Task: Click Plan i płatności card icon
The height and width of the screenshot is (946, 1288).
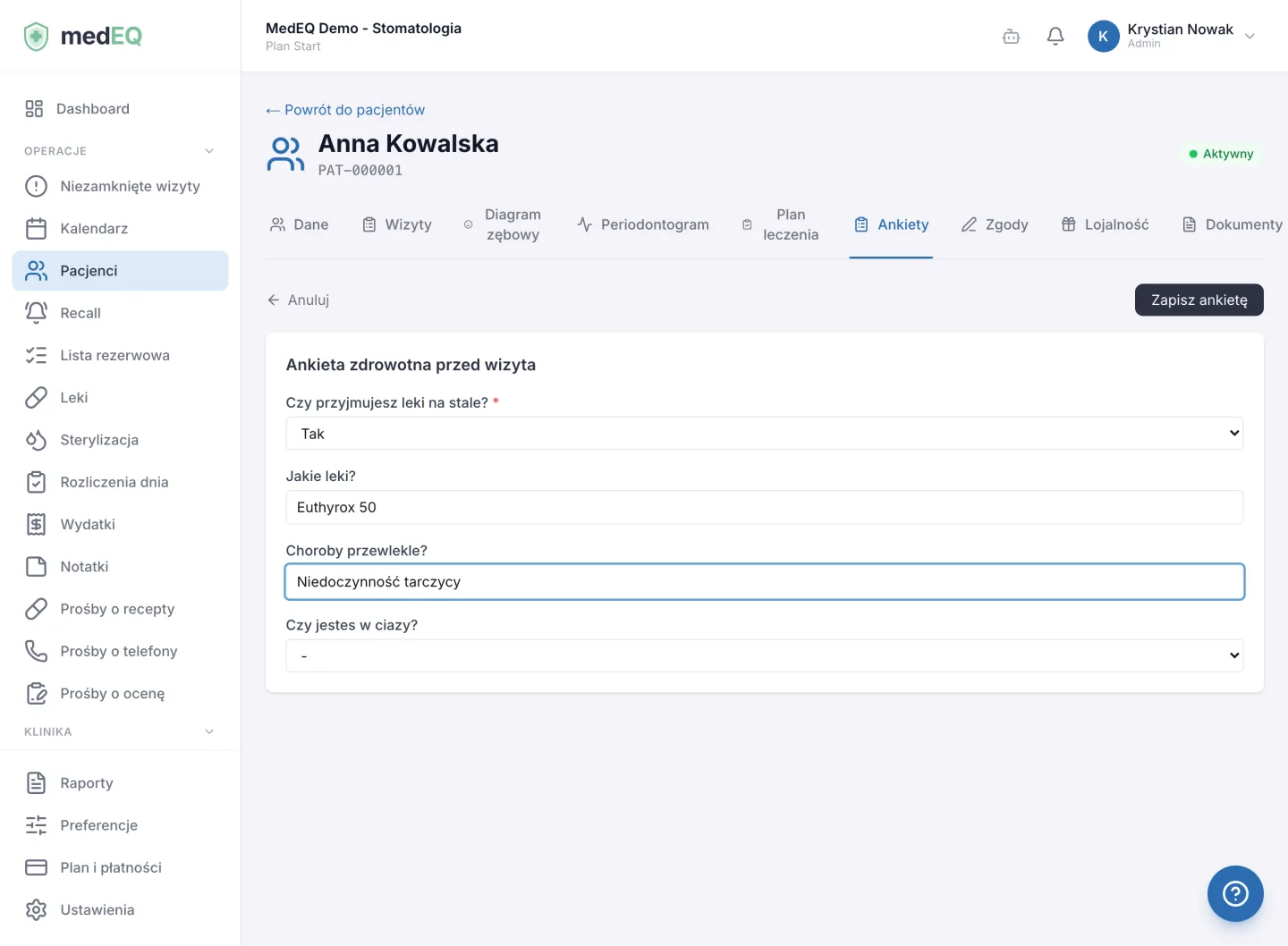Action: (36, 867)
